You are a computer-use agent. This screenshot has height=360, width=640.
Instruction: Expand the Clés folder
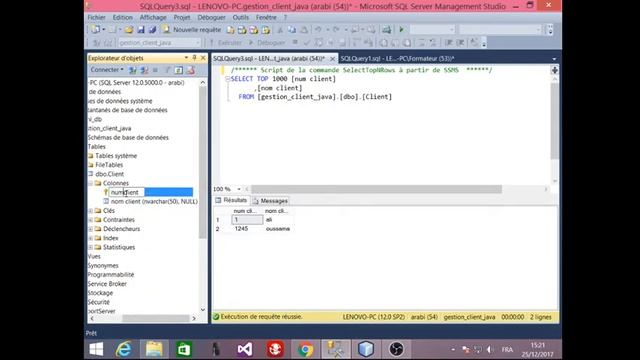[91, 211]
